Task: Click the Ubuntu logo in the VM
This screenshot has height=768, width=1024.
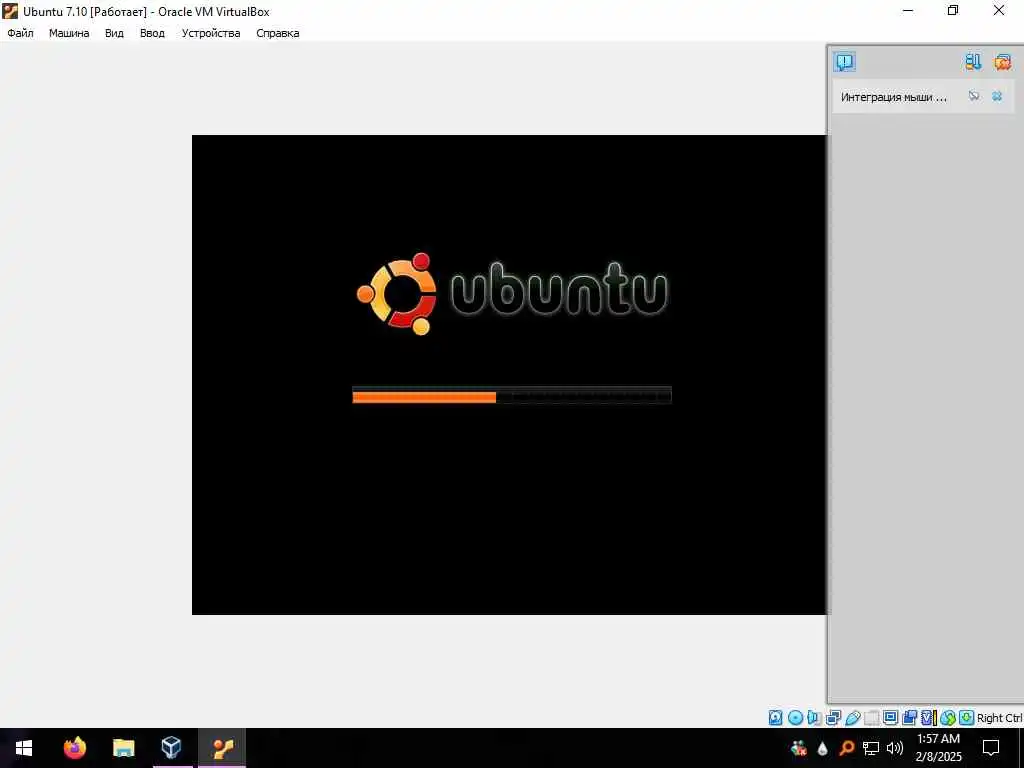Action: click(512, 294)
